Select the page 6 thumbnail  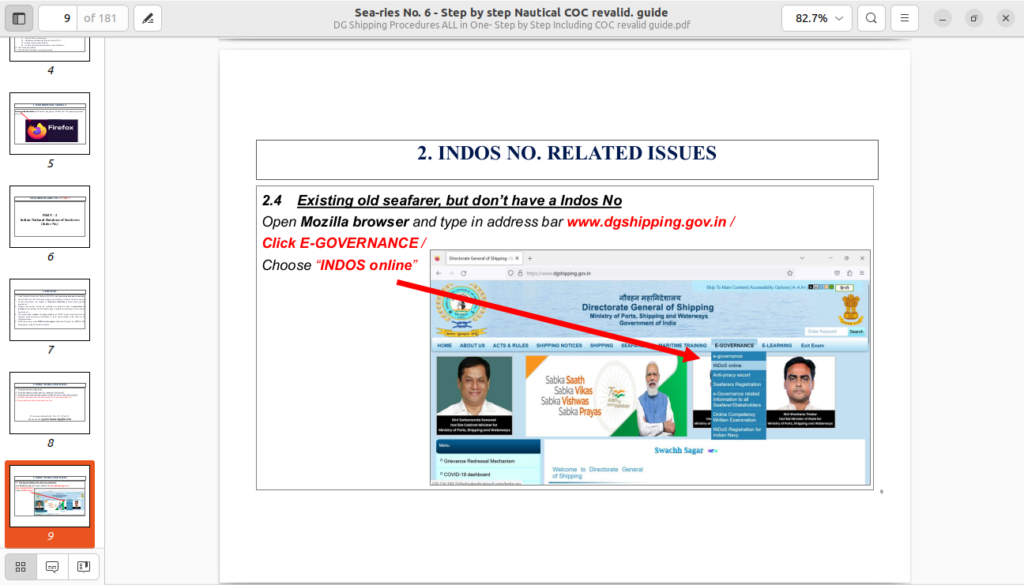click(x=50, y=217)
